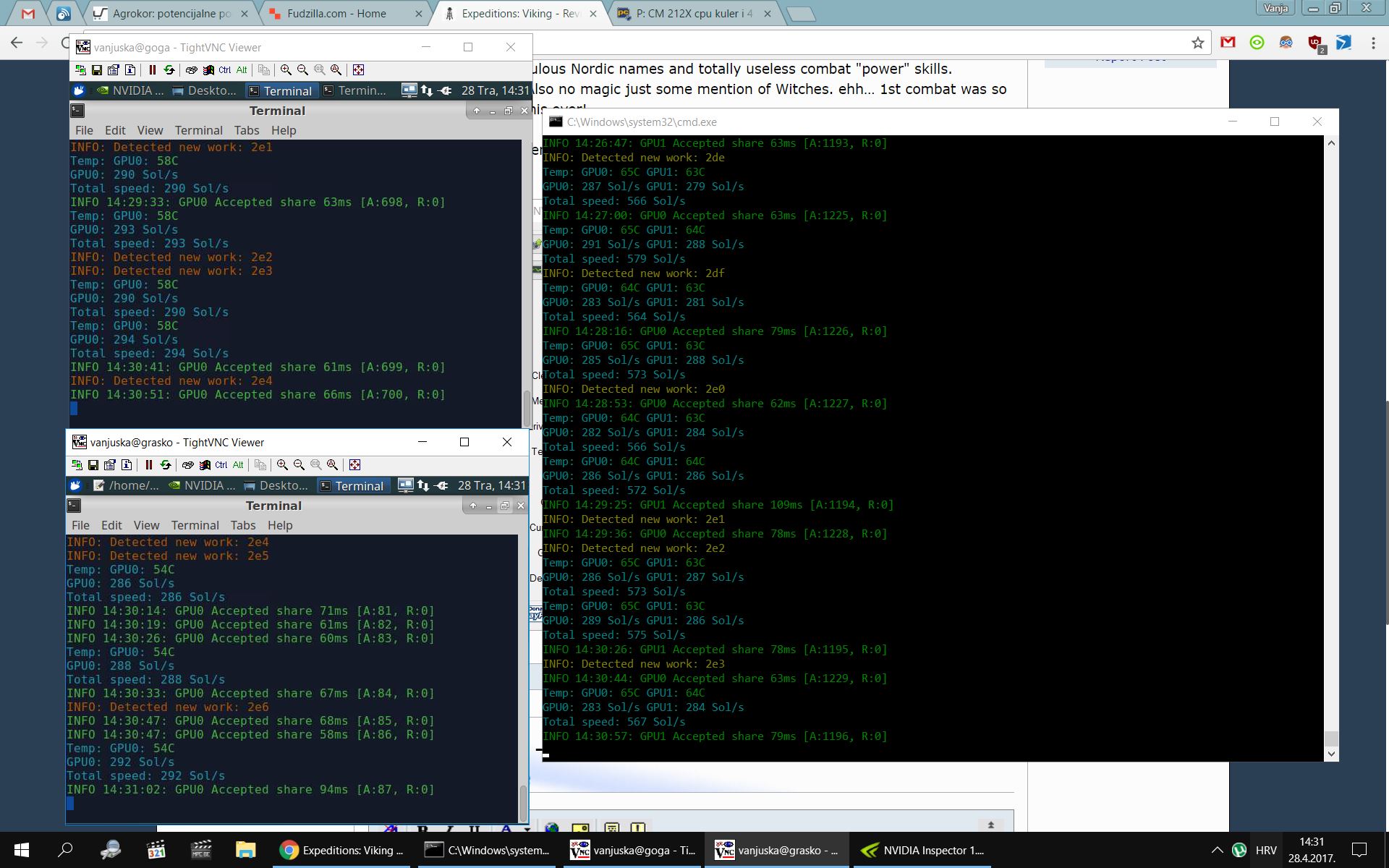Send Ctrl+Alt+Del in grasko VNC toolbar

(x=187, y=465)
